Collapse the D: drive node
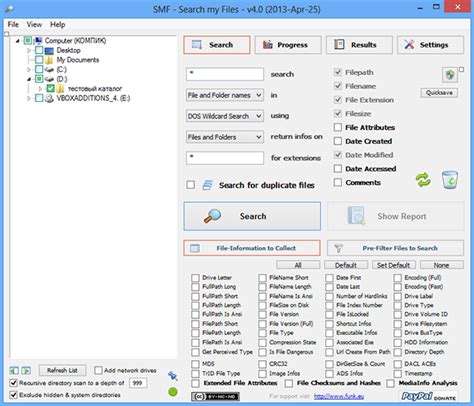 (29, 79)
